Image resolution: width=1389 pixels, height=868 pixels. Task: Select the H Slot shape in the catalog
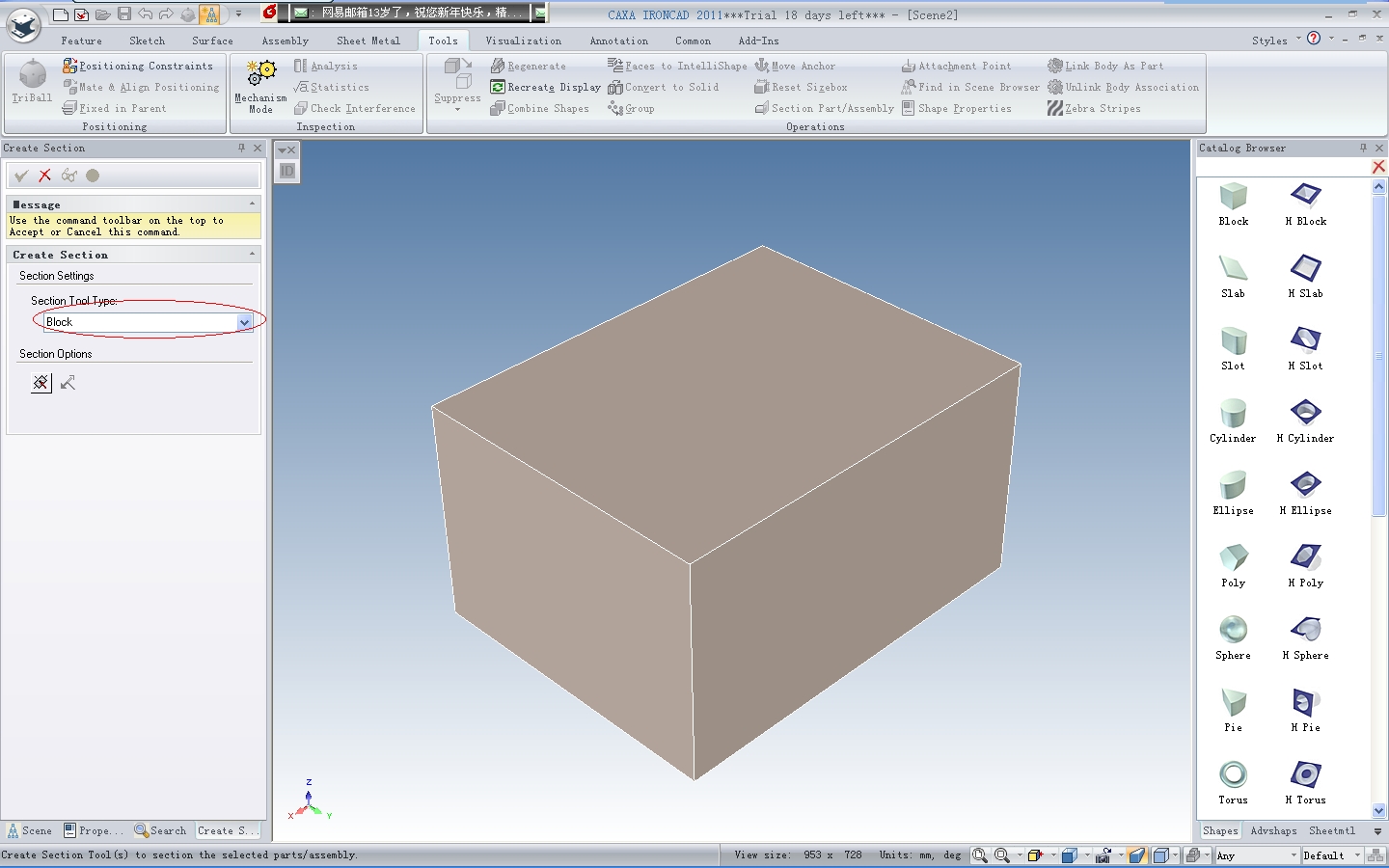(x=1305, y=349)
